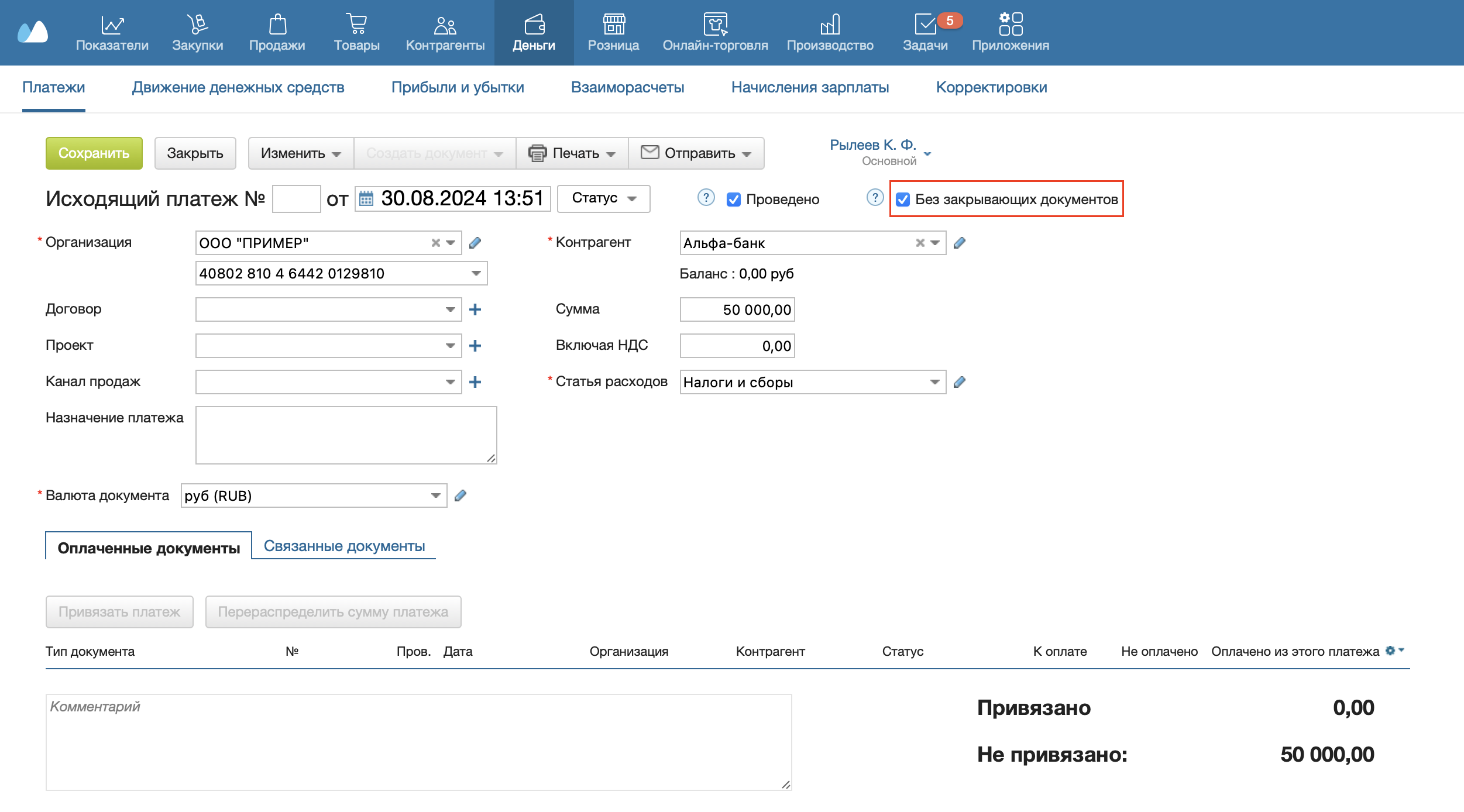Switch to Начисления зарплаты tab

click(x=810, y=87)
